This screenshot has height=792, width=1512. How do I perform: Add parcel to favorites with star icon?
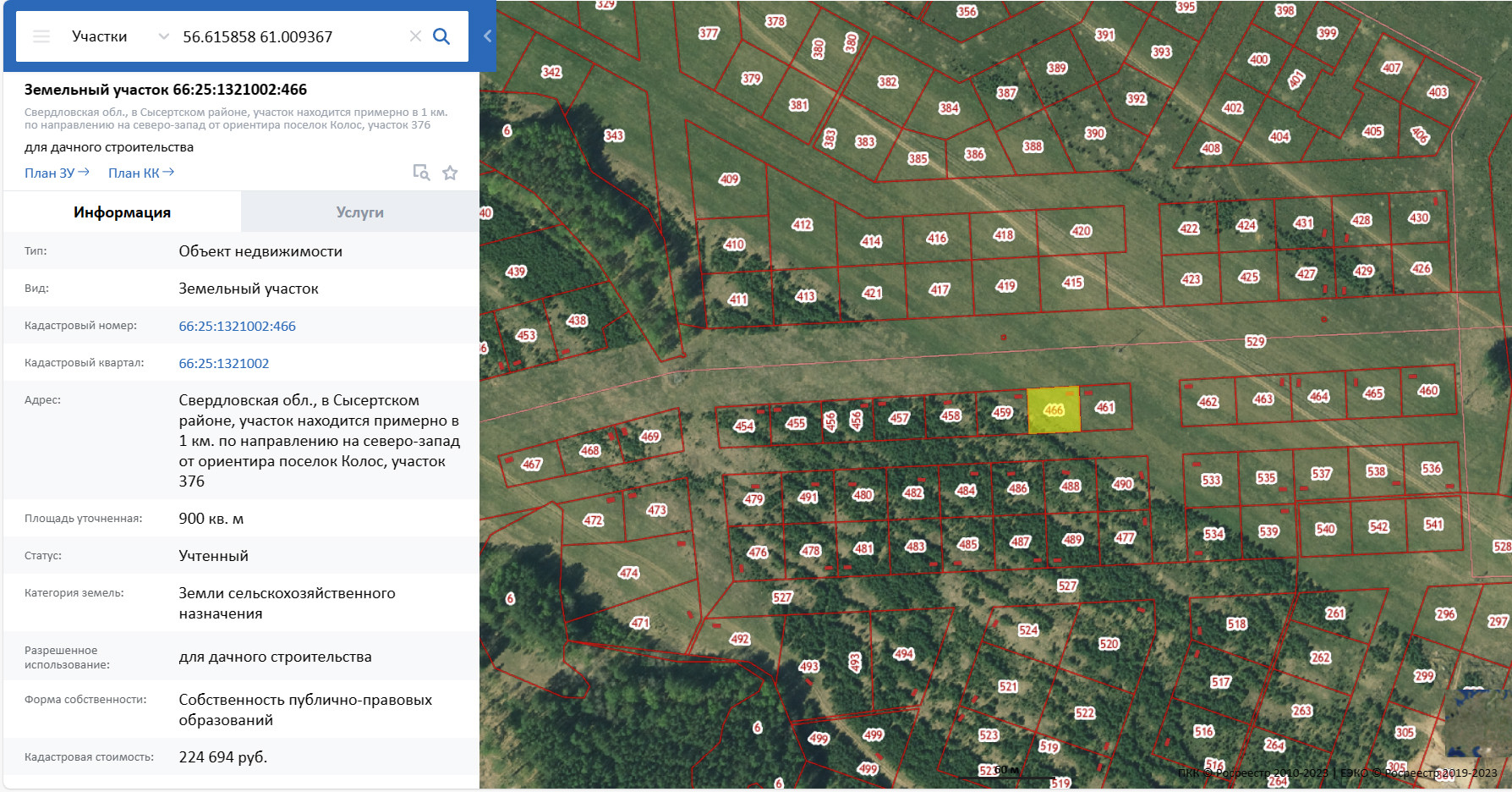tap(450, 173)
